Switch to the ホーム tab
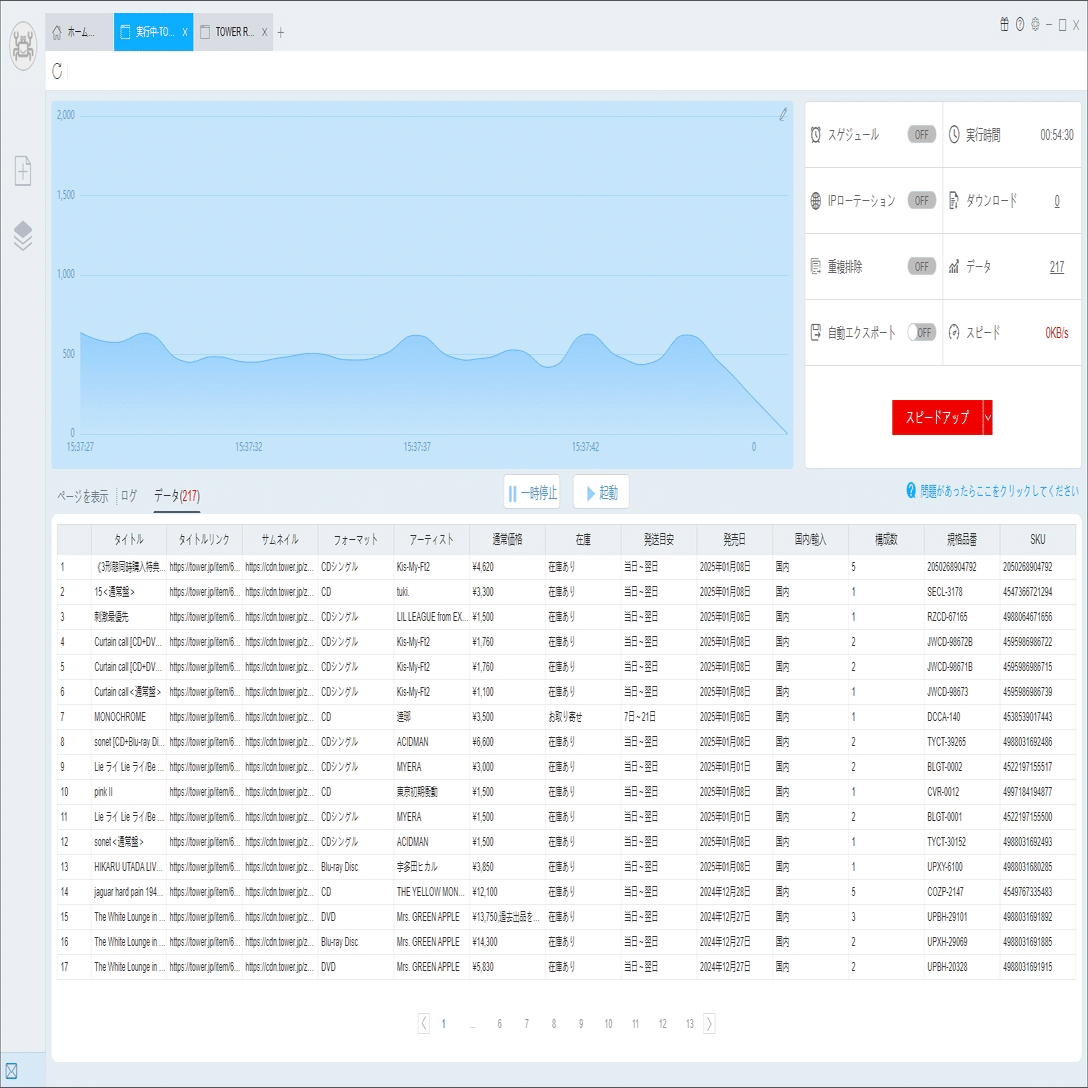Image resolution: width=1088 pixels, height=1088 pixels. click(x=79, y=32)
